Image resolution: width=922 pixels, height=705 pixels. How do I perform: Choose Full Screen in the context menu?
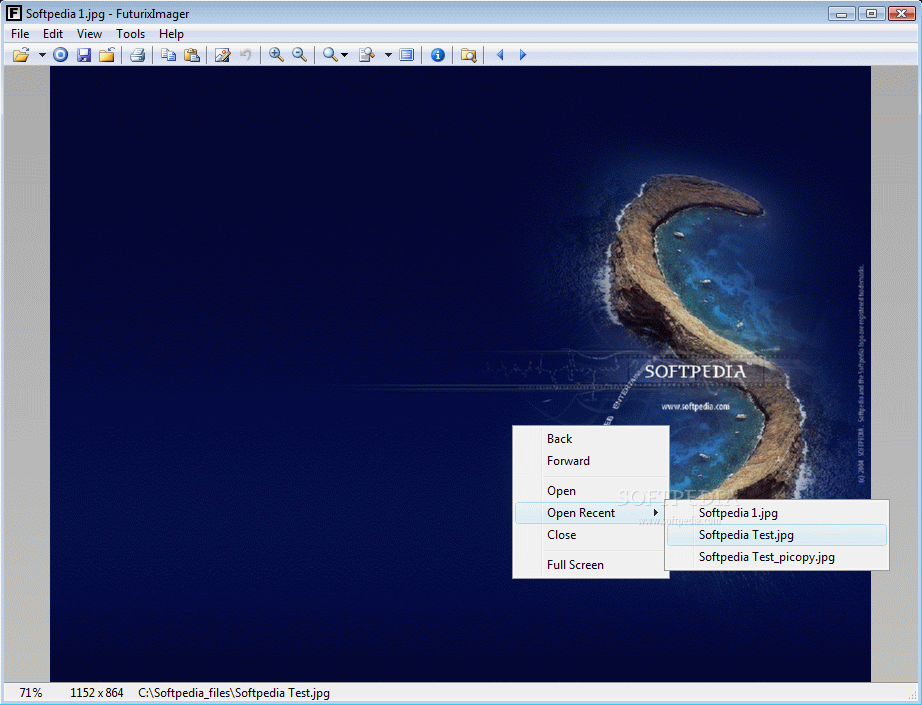coord(591,565)
